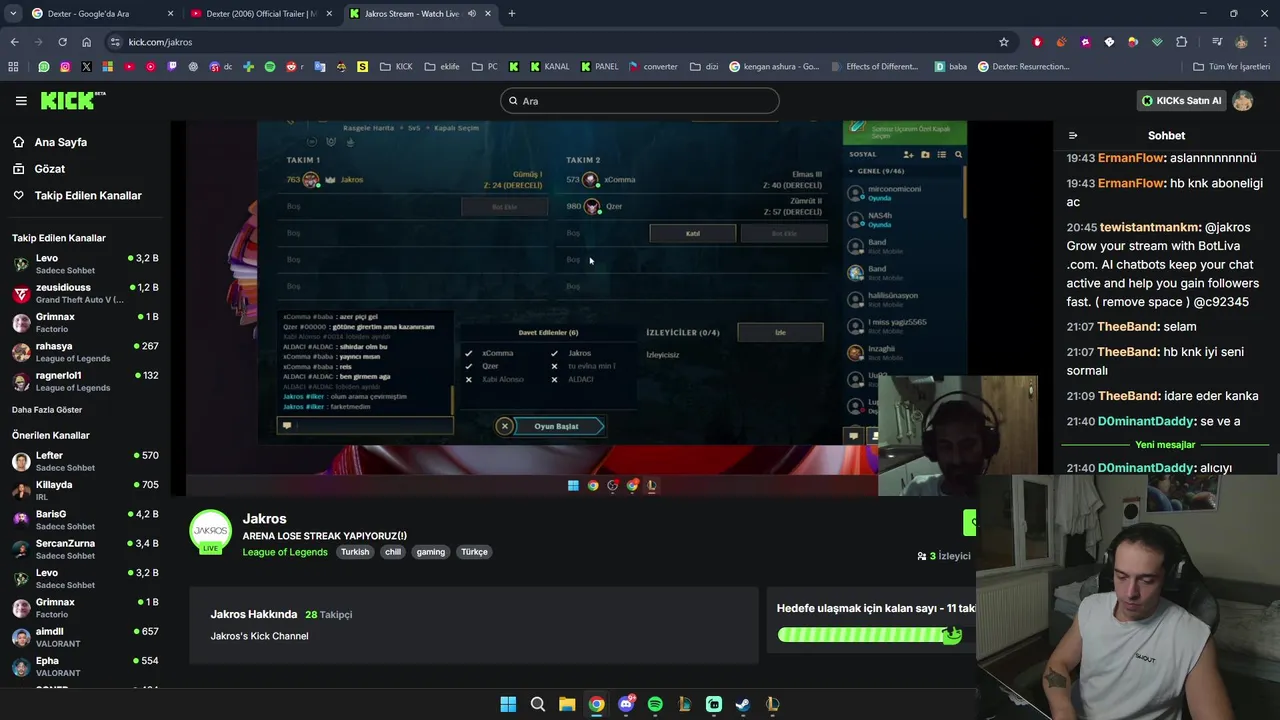Click Jakros channel avatar with LIVE badge
This screenshot has width=1280, height=720.
(211, 532)
